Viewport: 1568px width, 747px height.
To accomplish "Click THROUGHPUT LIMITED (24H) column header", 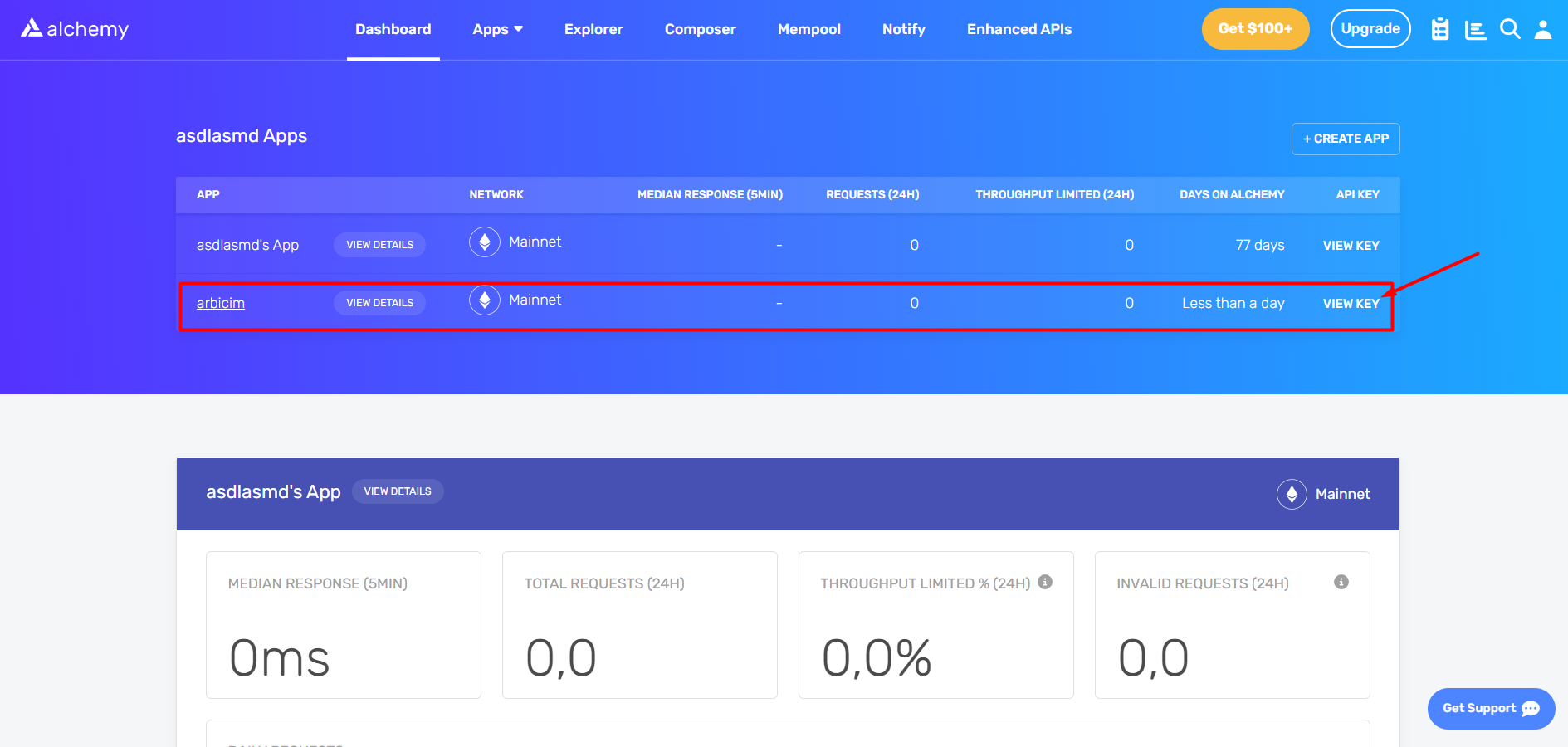I will [x=1054, y=194].
